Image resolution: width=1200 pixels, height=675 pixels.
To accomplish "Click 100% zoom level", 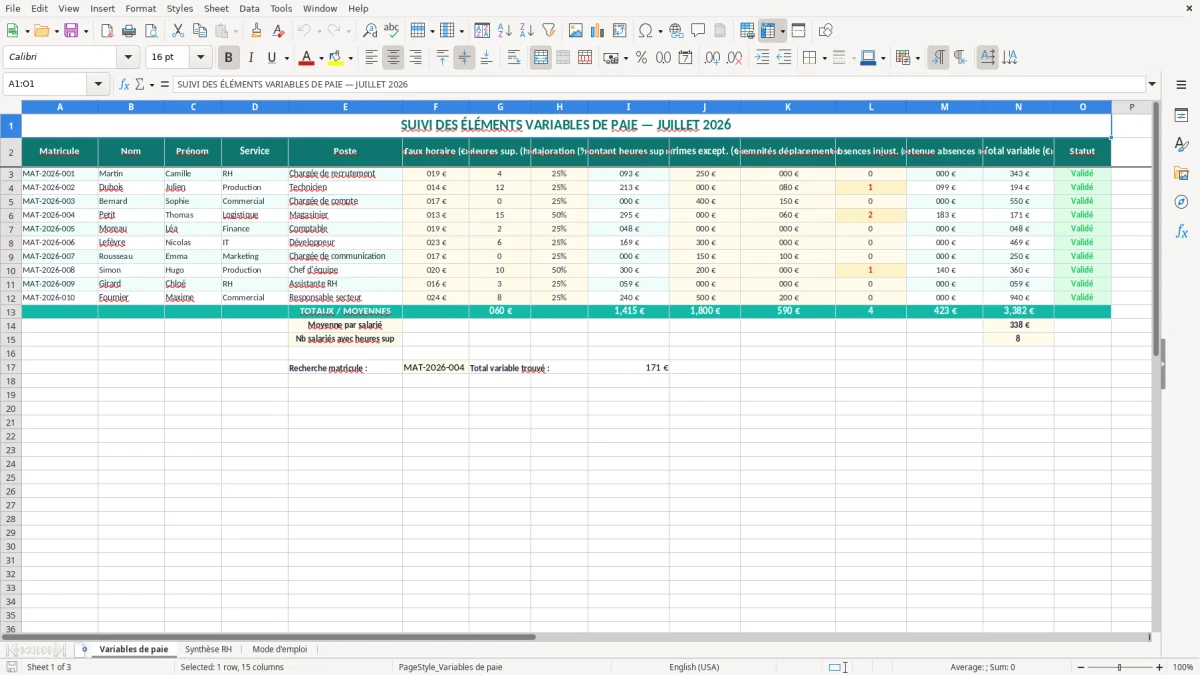I will (x=1183, y=667).
